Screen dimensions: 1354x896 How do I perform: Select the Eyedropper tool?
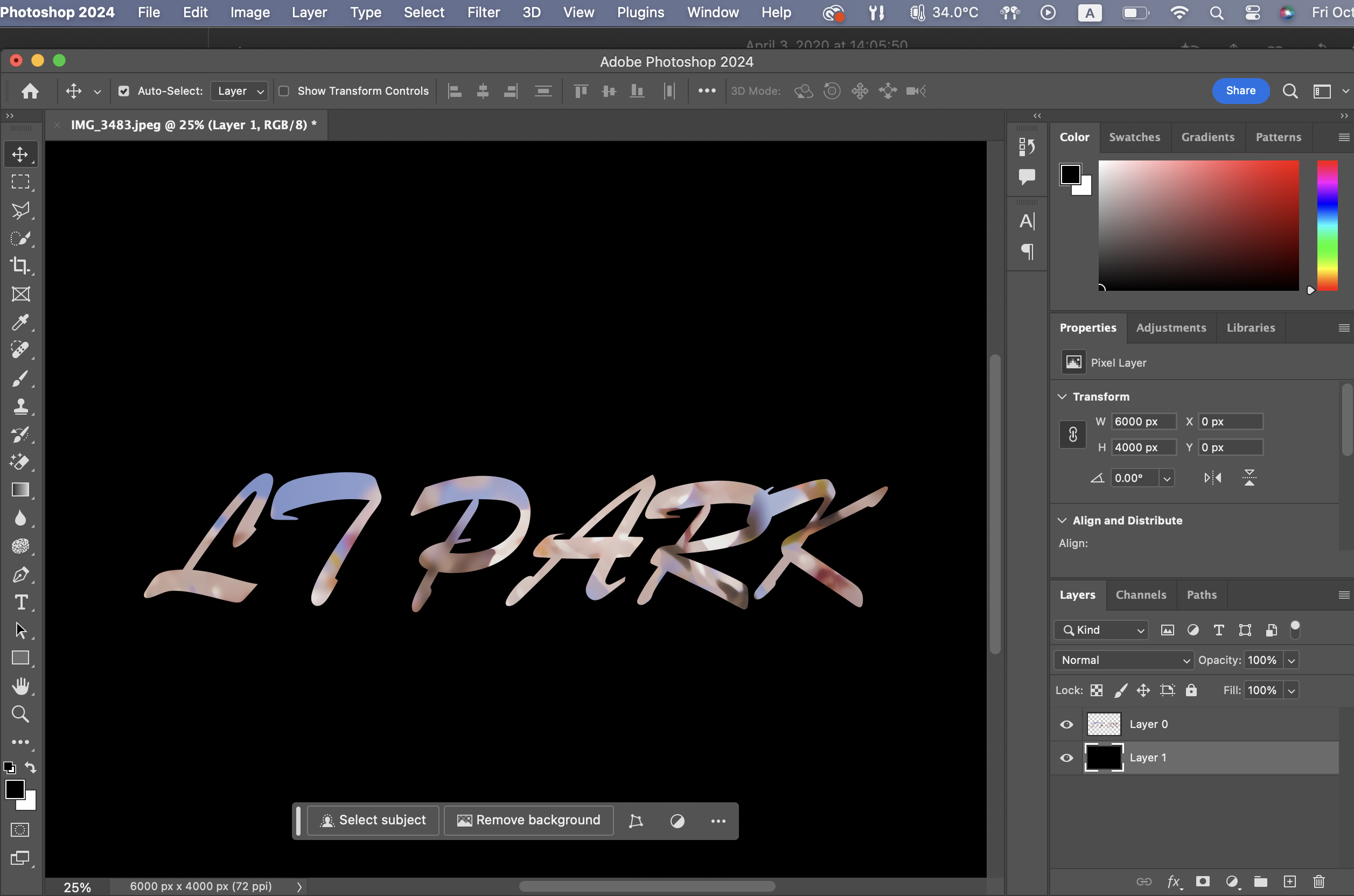click(x=20, y=323)
